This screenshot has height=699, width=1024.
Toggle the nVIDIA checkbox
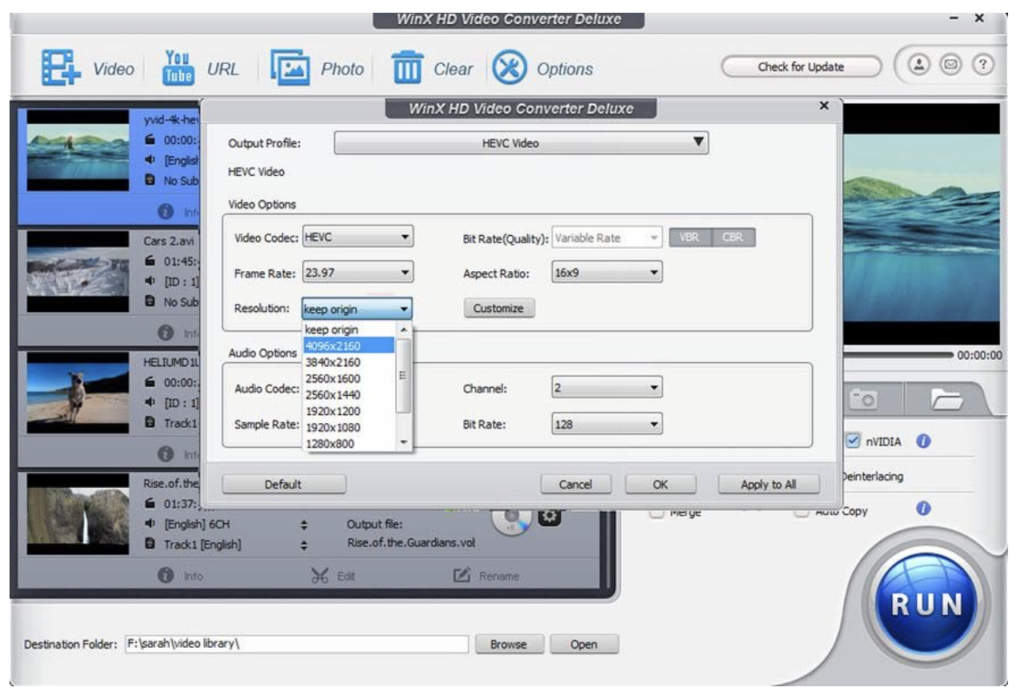[853, 440]
